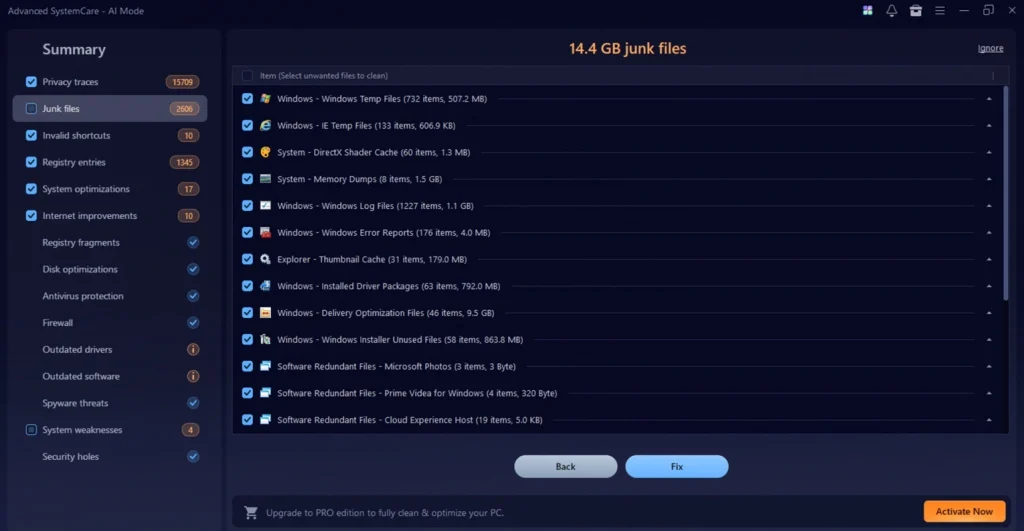Viewport: 1024px width, 531px height.
Task: Click the Ignore link
Action: point(990,48)
